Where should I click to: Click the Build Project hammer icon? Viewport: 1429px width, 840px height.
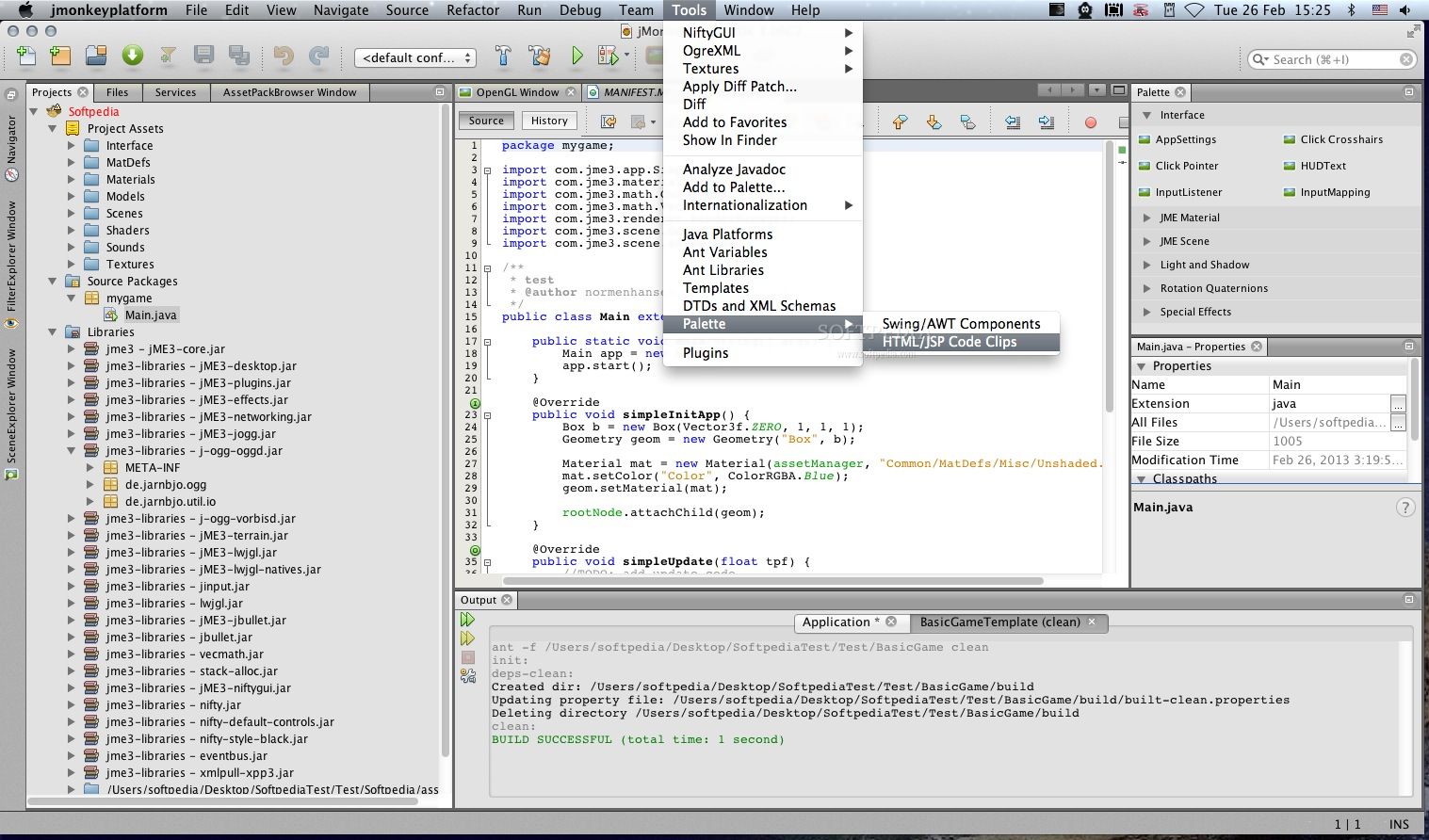pyautogui.click(x=503, y=57)
